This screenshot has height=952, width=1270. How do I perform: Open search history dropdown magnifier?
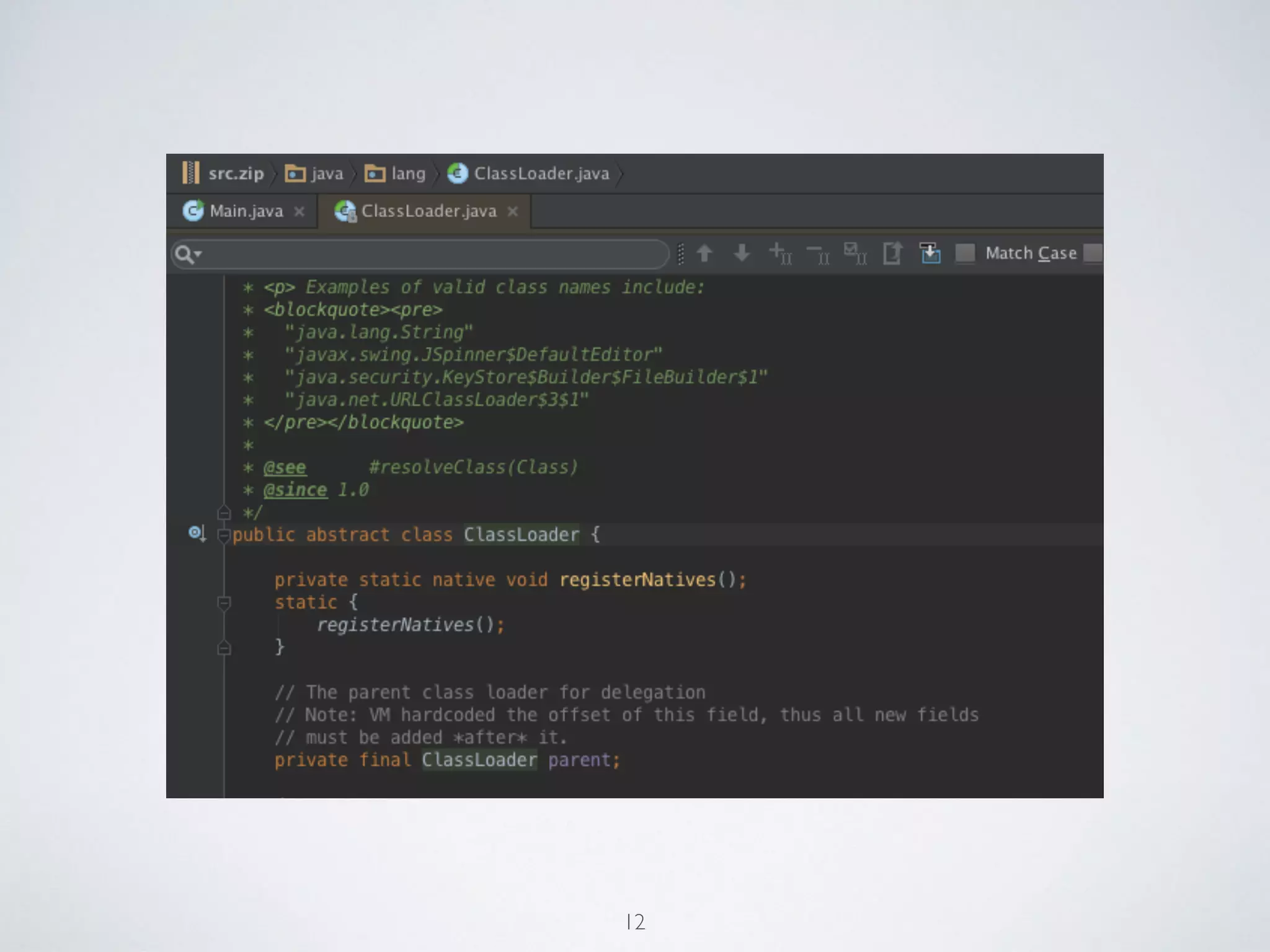188,254
